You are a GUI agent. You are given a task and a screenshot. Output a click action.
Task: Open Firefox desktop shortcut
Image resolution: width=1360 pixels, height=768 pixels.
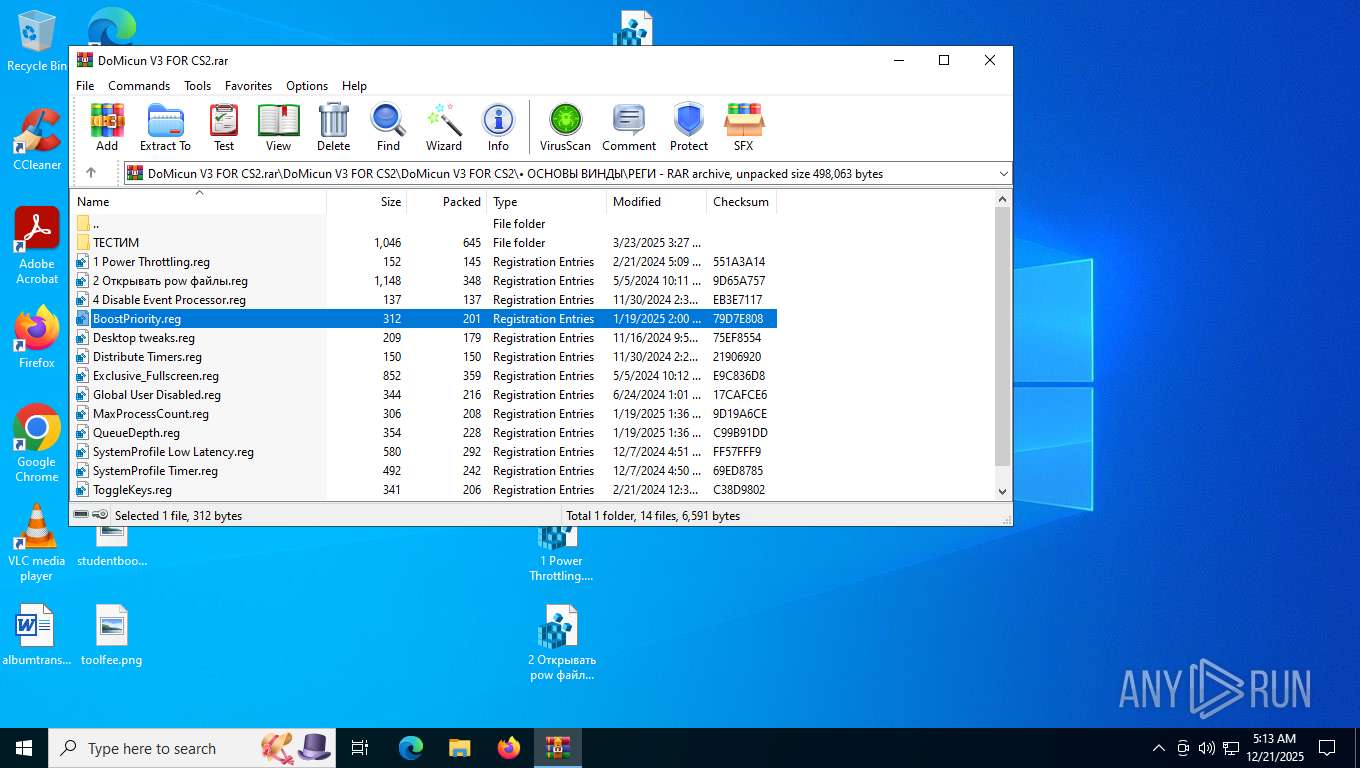click(37, 337)
